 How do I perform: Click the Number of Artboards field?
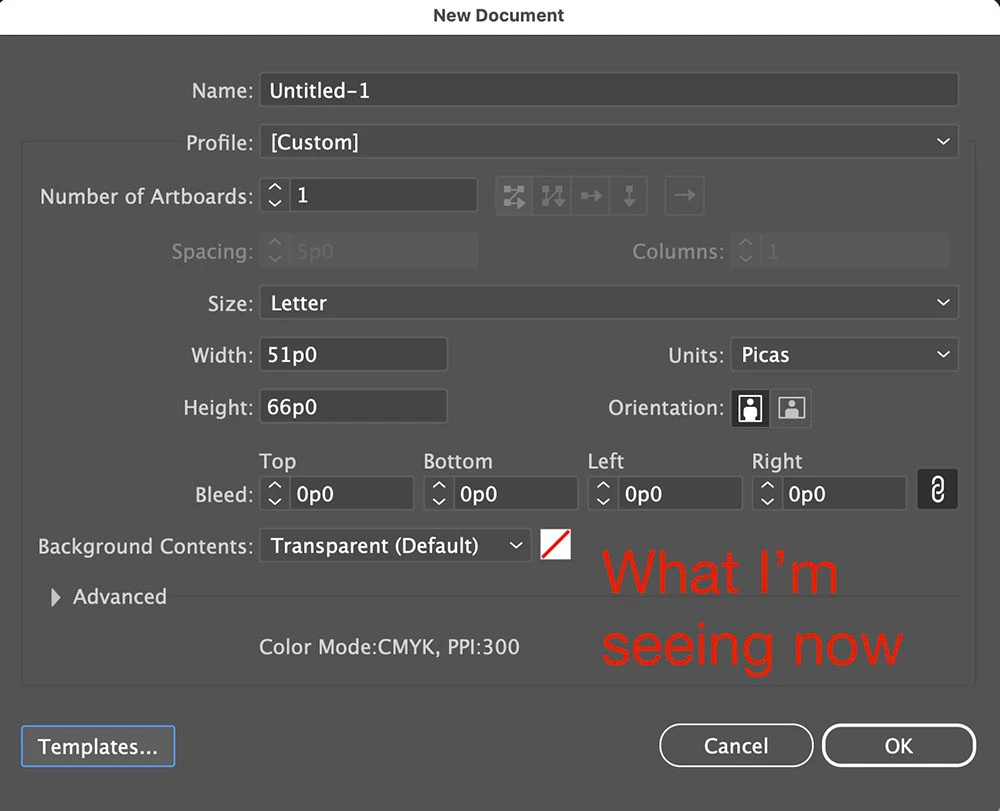384,195
